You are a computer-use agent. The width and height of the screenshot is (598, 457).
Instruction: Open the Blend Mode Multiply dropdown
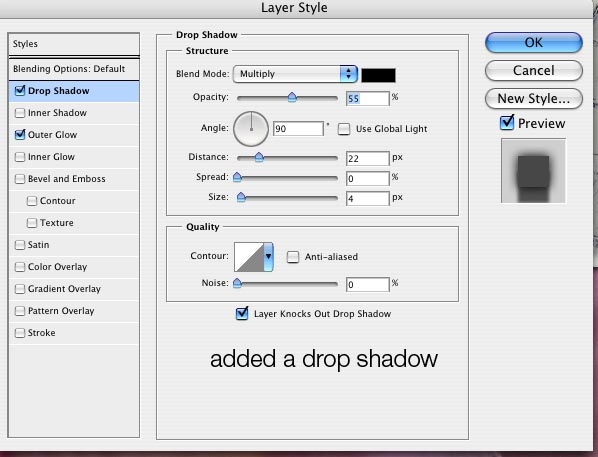(x=295, y=74)
